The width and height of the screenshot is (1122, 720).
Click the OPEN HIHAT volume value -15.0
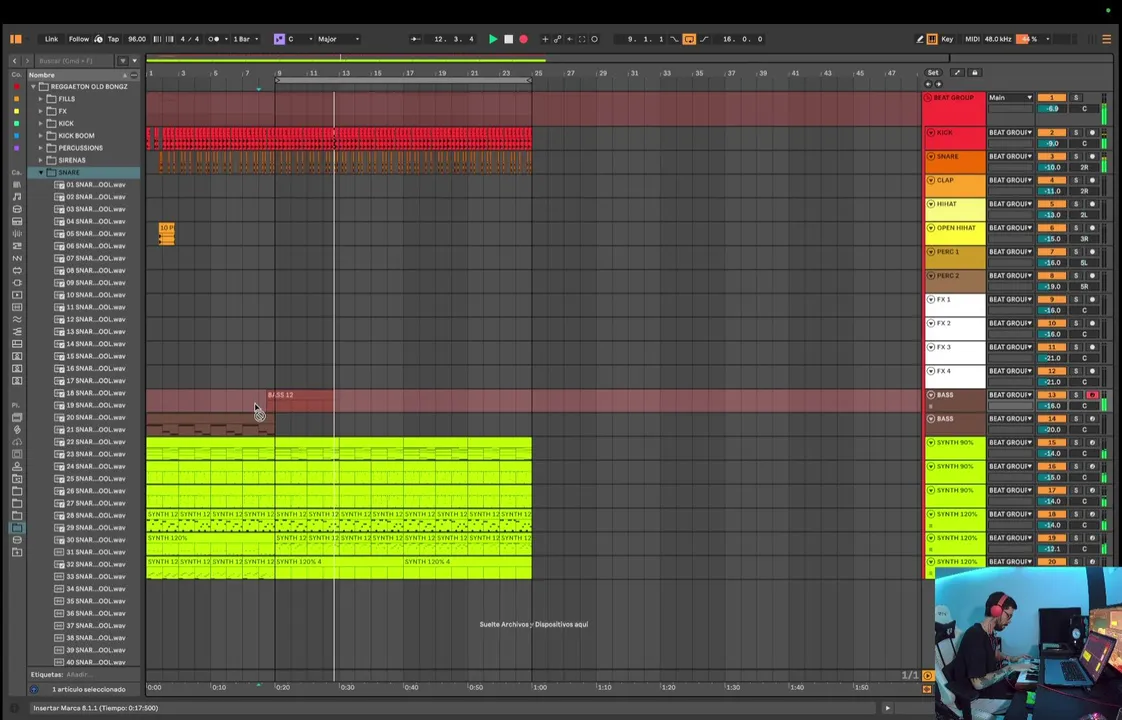(x=1052, y=239)
